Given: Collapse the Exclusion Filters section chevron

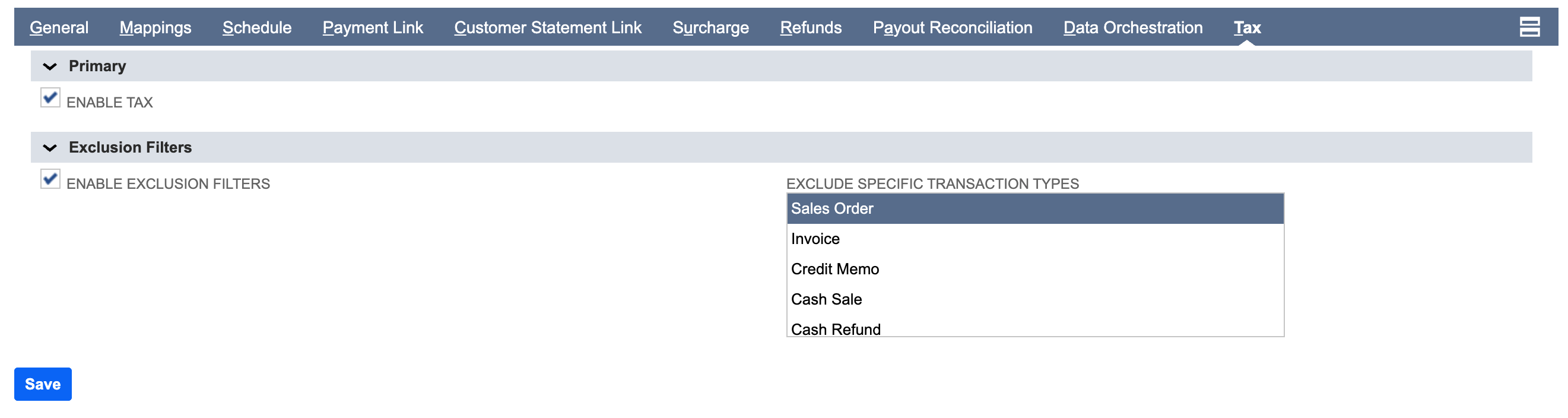Looking at the screenshot, I should (x=50, y=148).
